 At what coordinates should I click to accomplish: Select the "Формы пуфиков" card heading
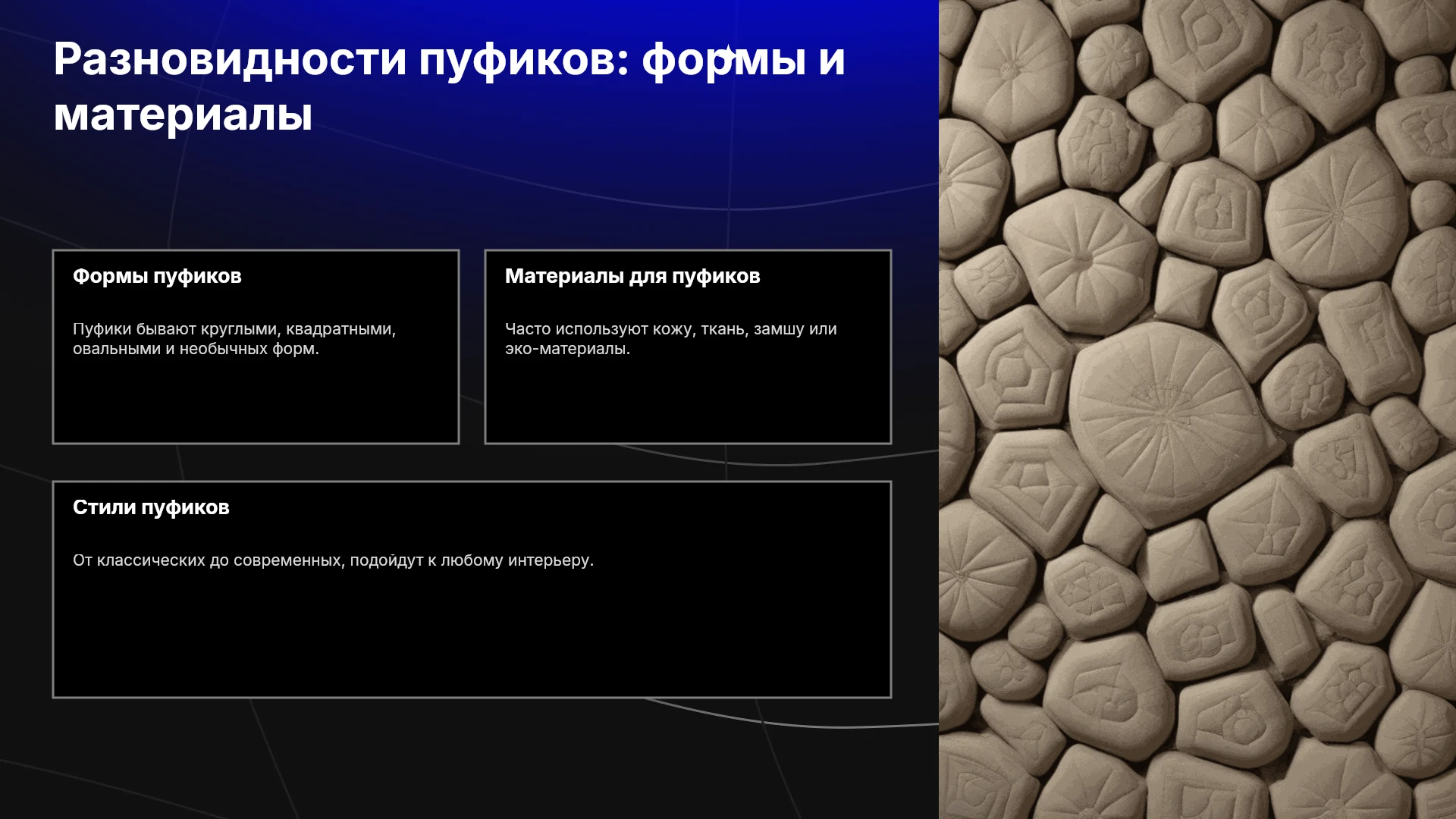tap(157, 276)
